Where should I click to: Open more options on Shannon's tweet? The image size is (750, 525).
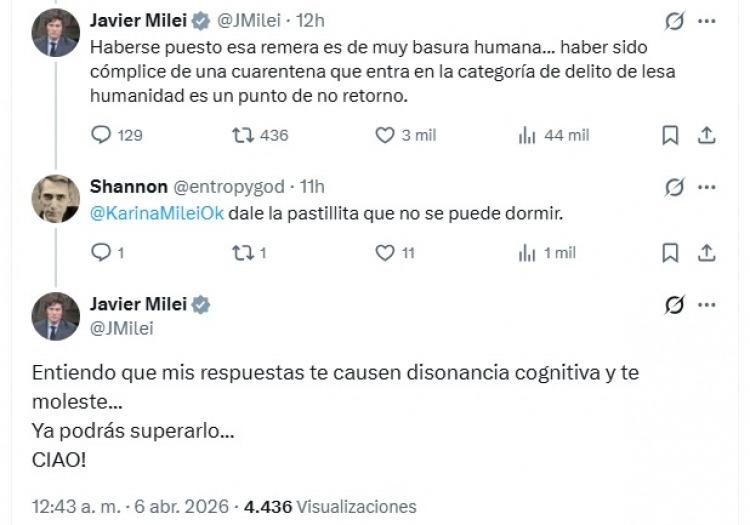click(707, 186)
